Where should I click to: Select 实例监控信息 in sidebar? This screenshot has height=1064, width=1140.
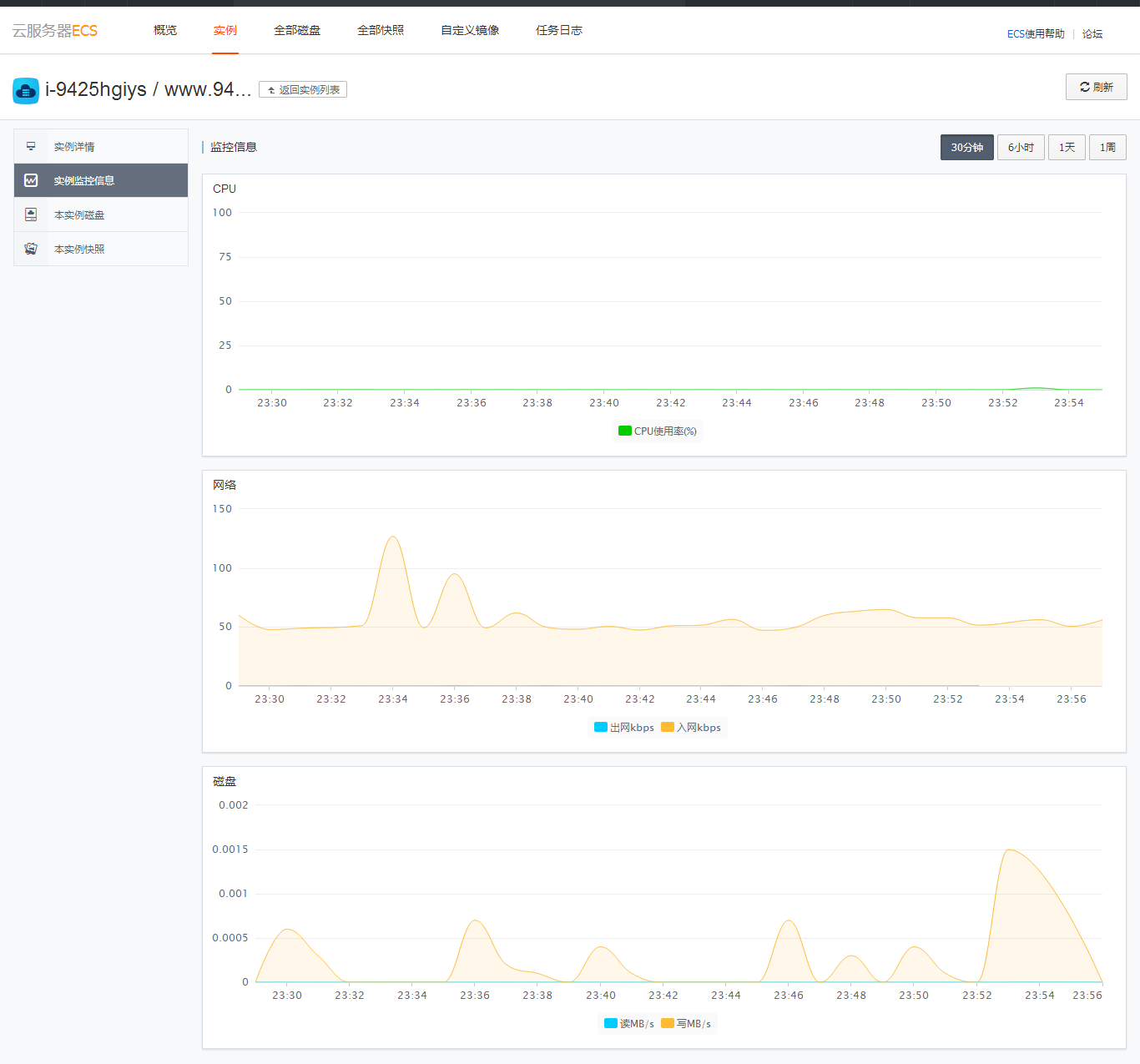101,180
